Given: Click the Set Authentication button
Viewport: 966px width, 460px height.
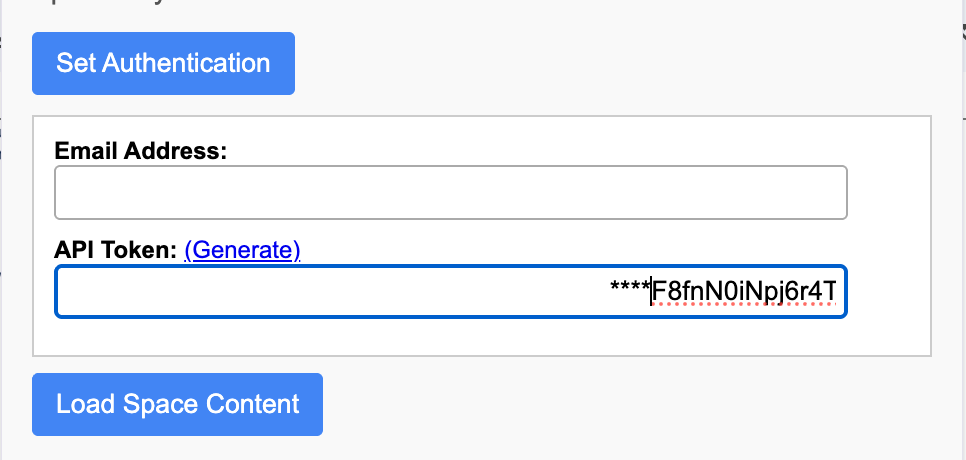Looking at the screenshot, I should point(163,64).
